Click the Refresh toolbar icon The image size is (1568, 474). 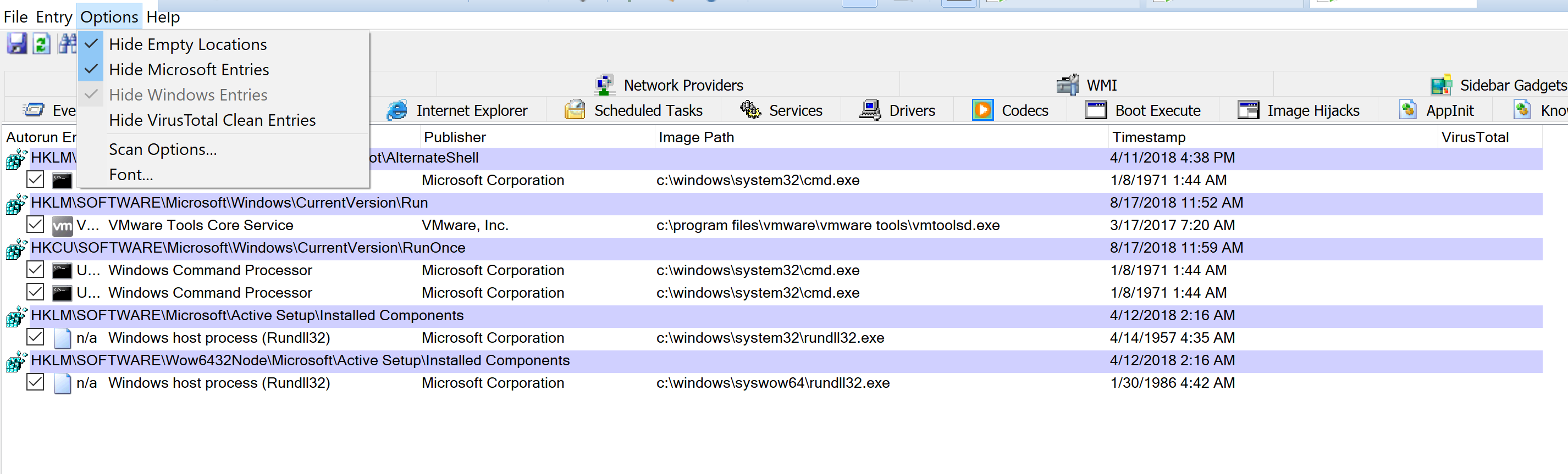41,44
